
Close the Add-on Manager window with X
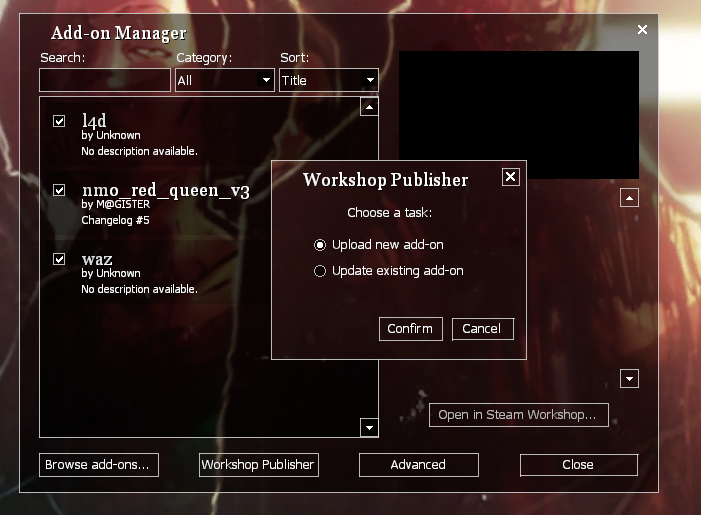(642, 30)
